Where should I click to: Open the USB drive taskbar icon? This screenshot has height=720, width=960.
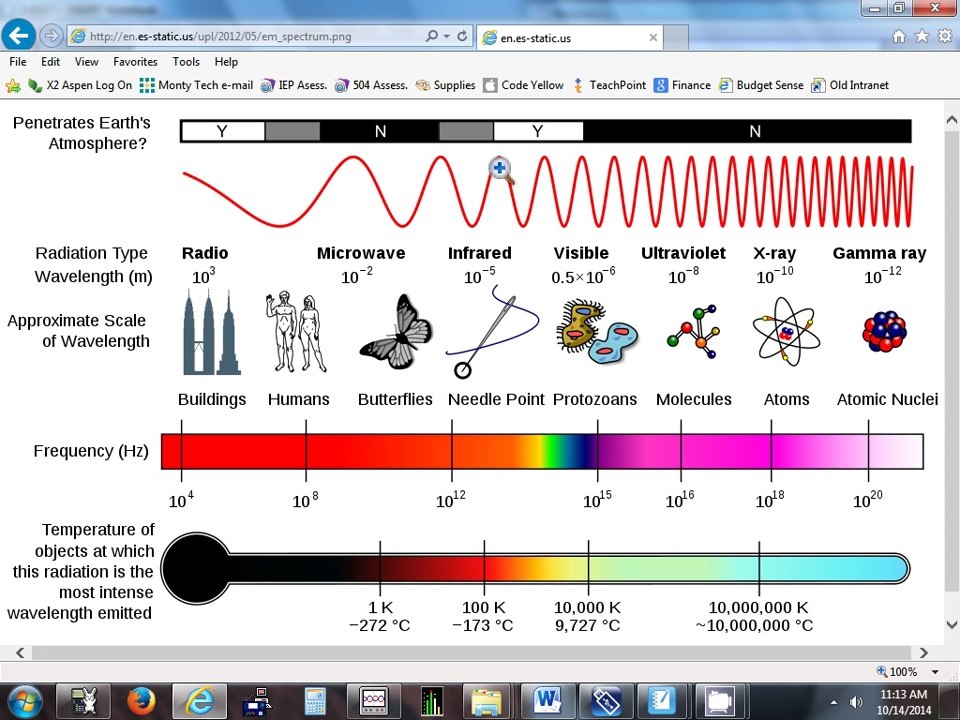[606, 701]
